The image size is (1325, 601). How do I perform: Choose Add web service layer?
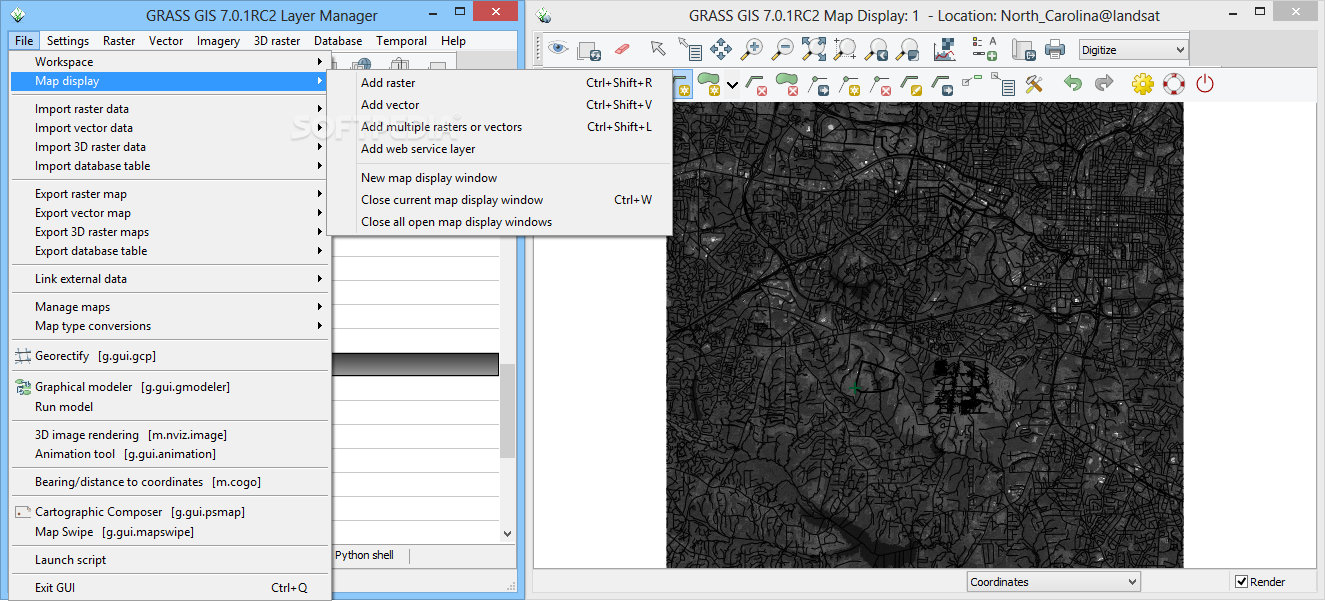[x=499, y=149]
